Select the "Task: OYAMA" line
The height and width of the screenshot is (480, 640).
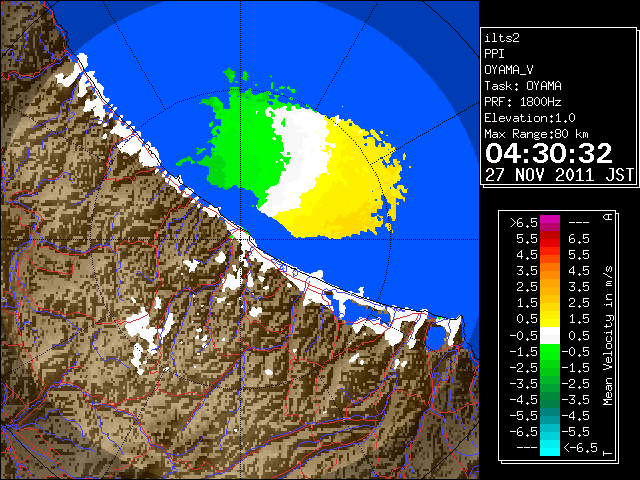pos(523,86)
